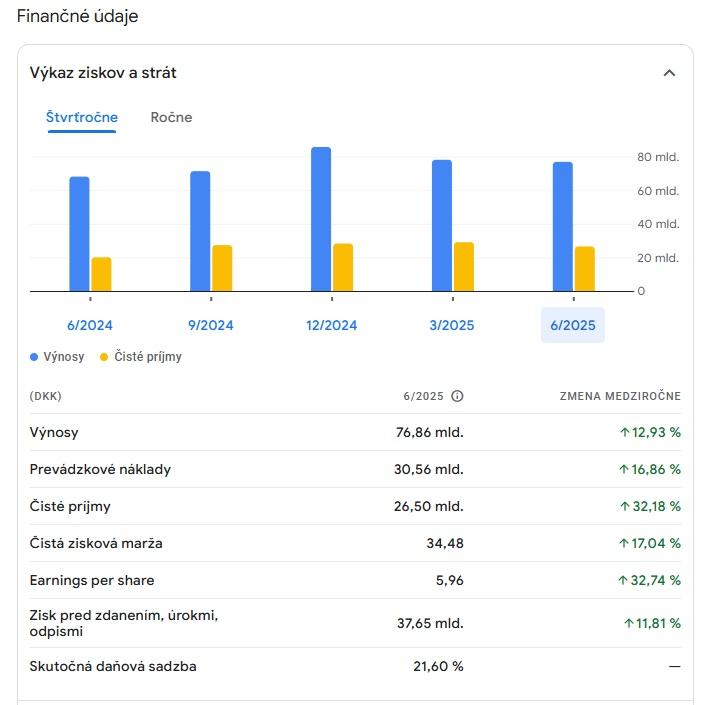Click the Skutočná daňová sadzba row label

point(113,667)
